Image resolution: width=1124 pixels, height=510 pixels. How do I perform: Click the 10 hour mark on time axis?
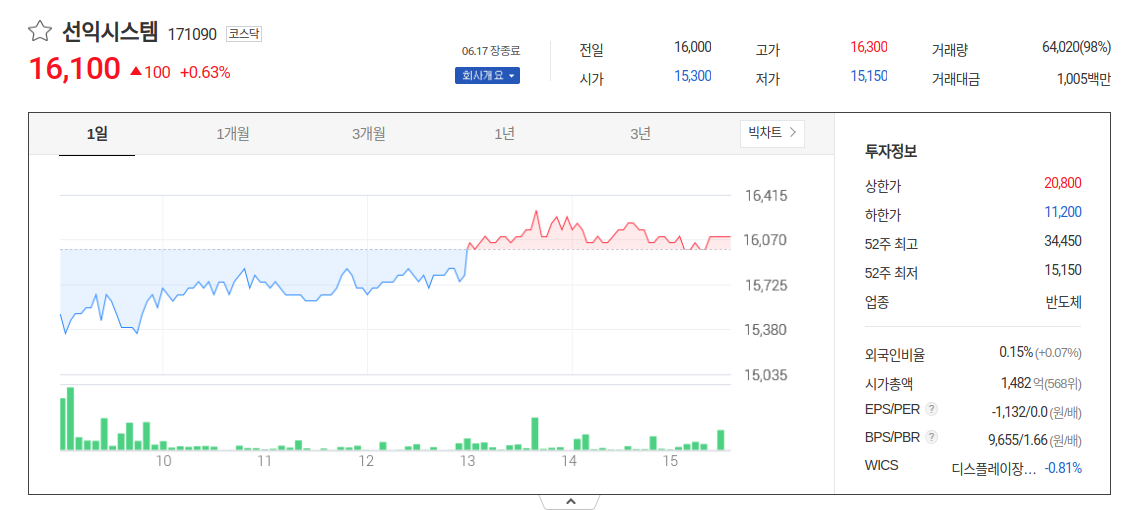(163, 462)
